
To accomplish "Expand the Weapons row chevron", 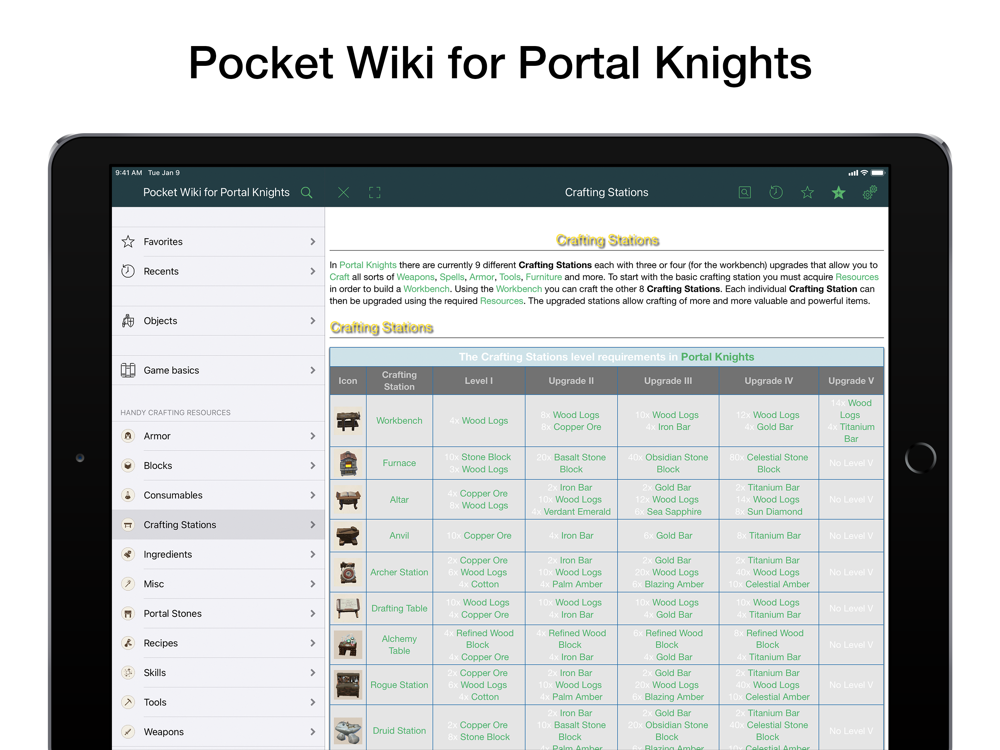I will click(312, 732).
